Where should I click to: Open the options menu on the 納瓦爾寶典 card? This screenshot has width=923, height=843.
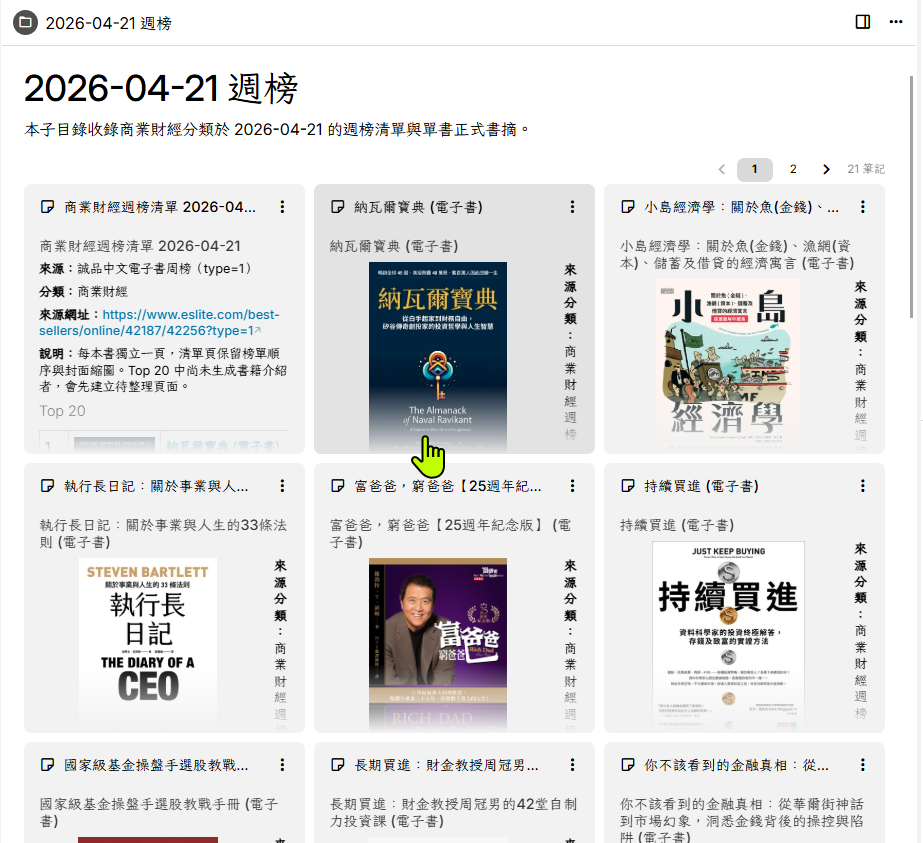[x=572, y=207]
